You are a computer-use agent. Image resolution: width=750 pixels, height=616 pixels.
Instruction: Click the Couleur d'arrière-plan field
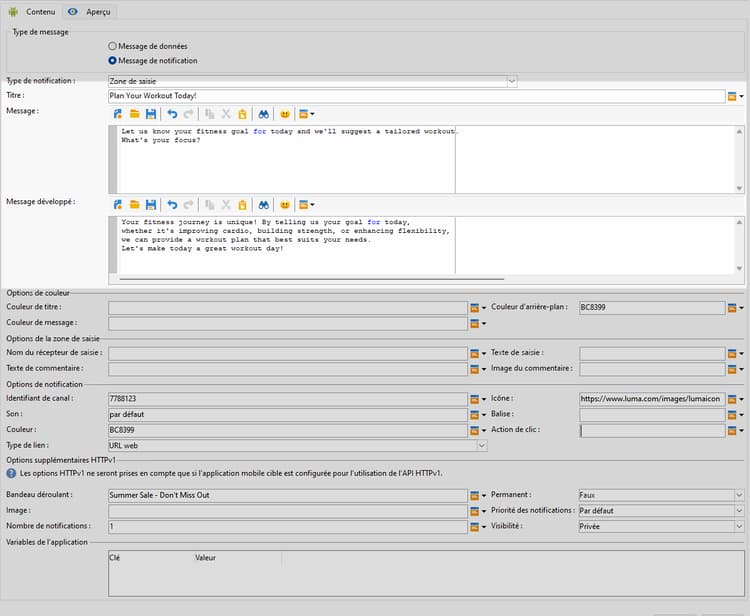[x=651, y=308]
